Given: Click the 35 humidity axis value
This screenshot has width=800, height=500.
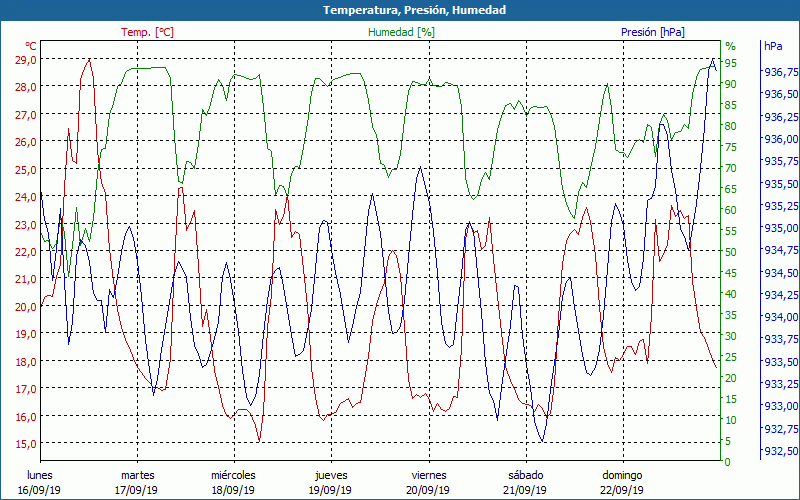Looking at the screenshot, I should (x=731, y=315).
